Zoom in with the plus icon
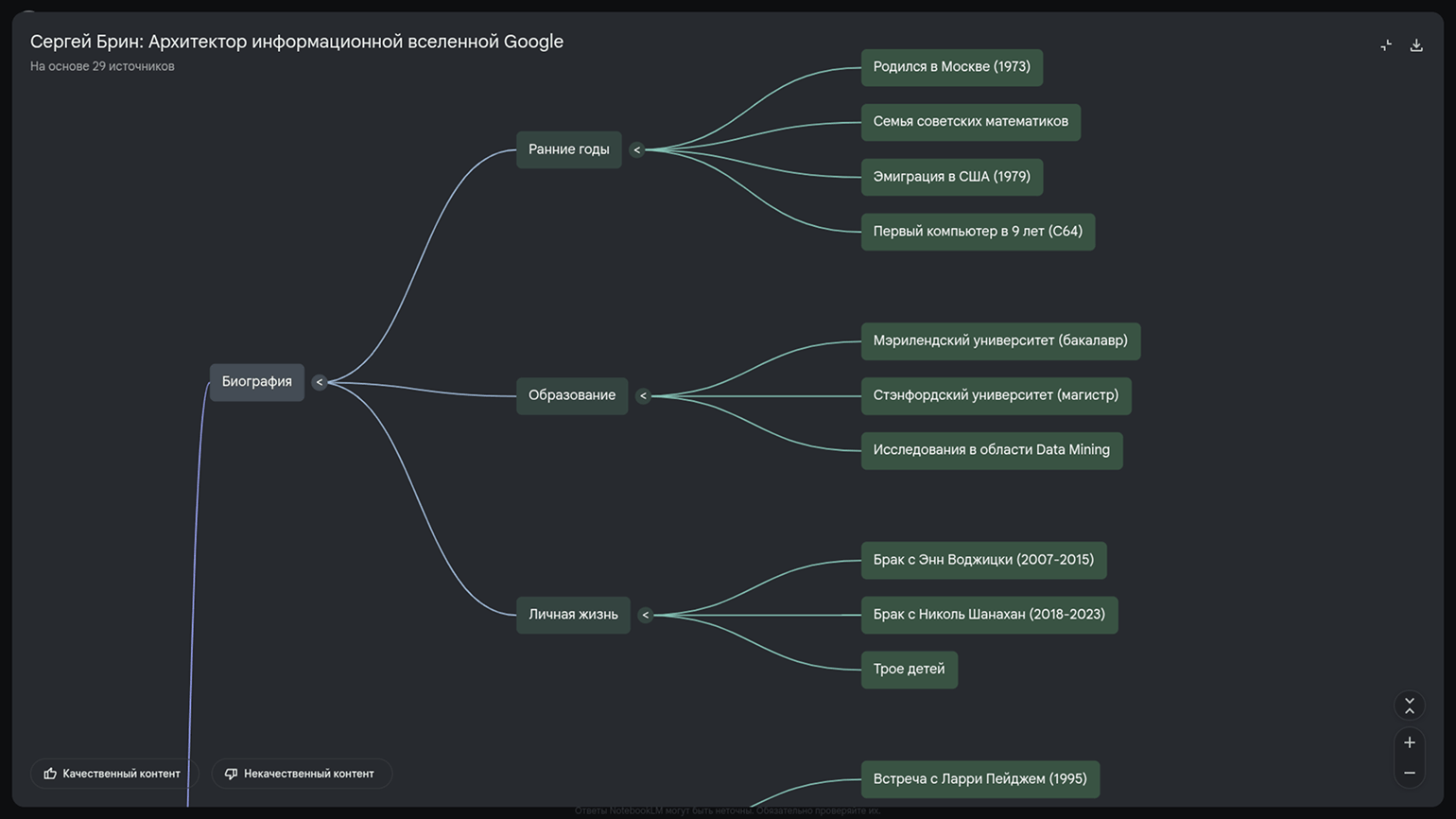The width and height of the screenshot is (1456, 819). (x=1410, y=742)
